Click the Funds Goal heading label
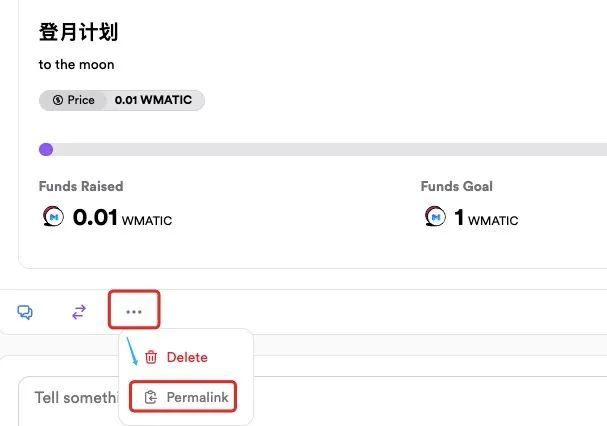 click(457, 186)
